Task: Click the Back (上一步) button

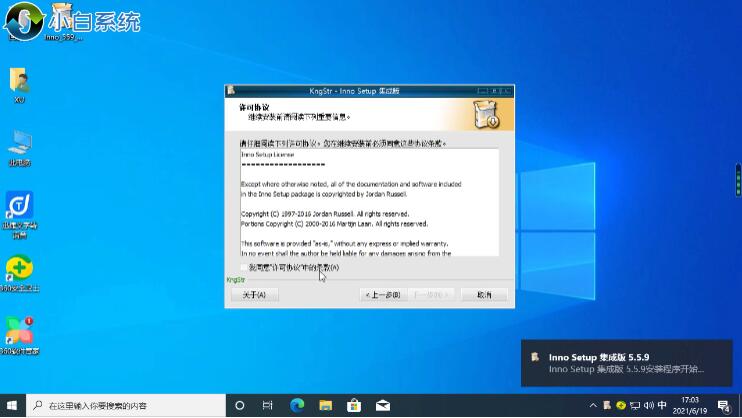Action: coord(384,295)
